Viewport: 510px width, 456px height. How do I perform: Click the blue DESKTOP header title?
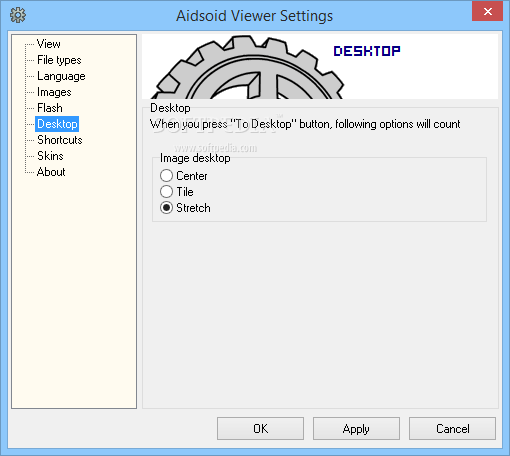pyautogui.click(x=367, y=51)
